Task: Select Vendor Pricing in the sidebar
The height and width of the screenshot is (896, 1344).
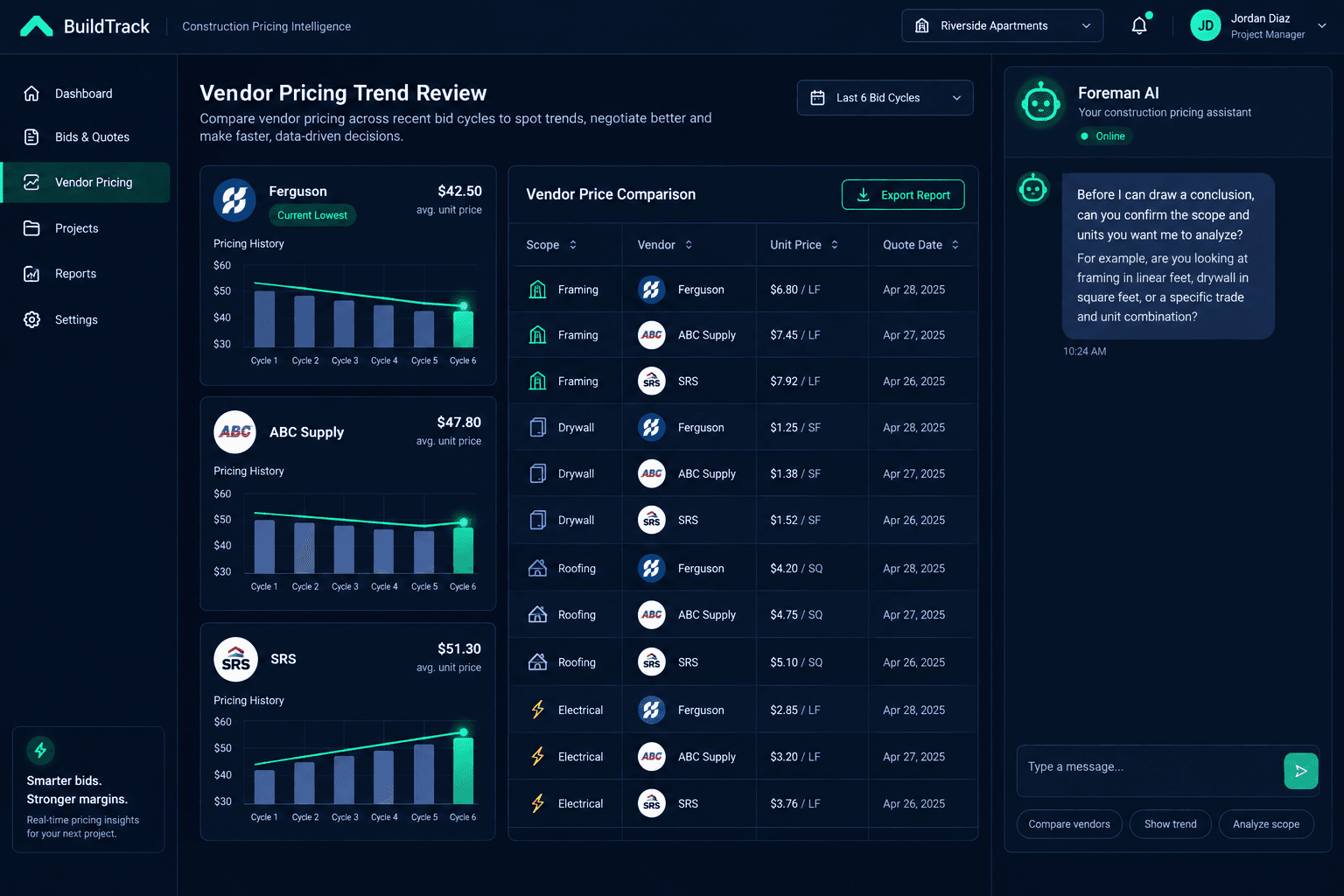Action: click(86, 182)
